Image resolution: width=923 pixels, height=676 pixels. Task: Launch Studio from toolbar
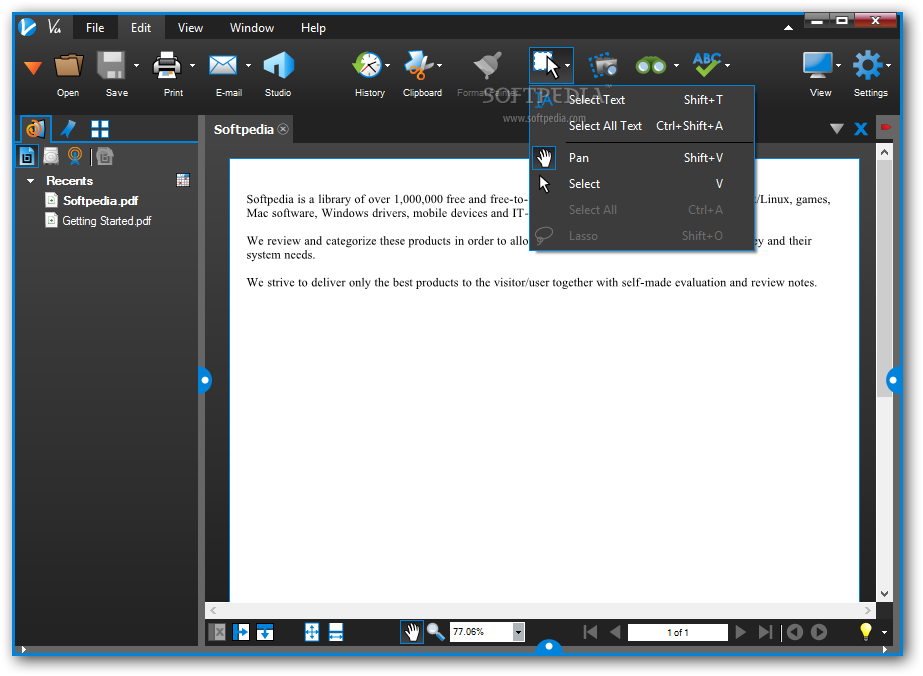pos(278,65)
